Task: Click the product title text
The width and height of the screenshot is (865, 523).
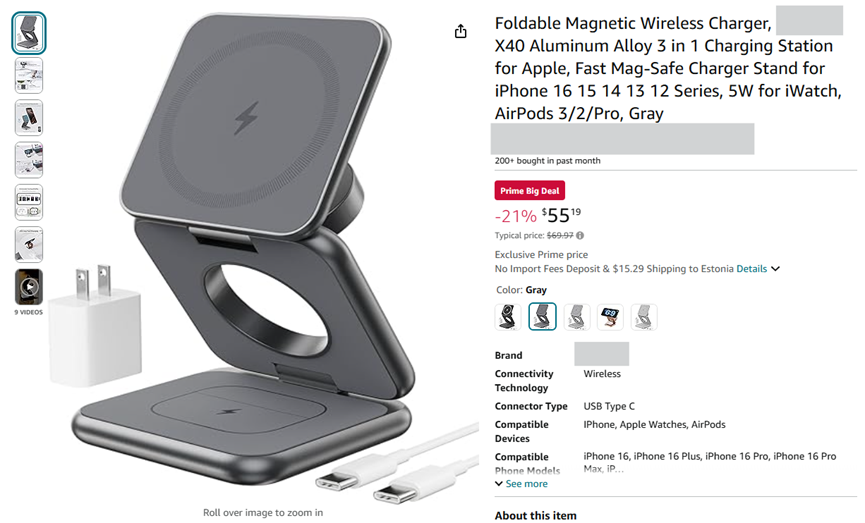Action: 668,68
